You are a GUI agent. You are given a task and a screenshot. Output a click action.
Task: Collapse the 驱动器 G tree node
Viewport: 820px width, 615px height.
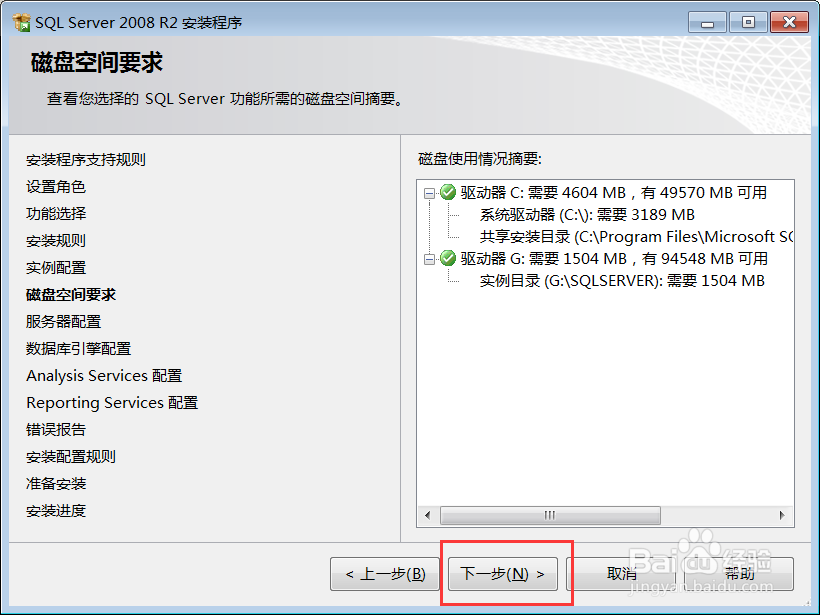tap(429, 259)
